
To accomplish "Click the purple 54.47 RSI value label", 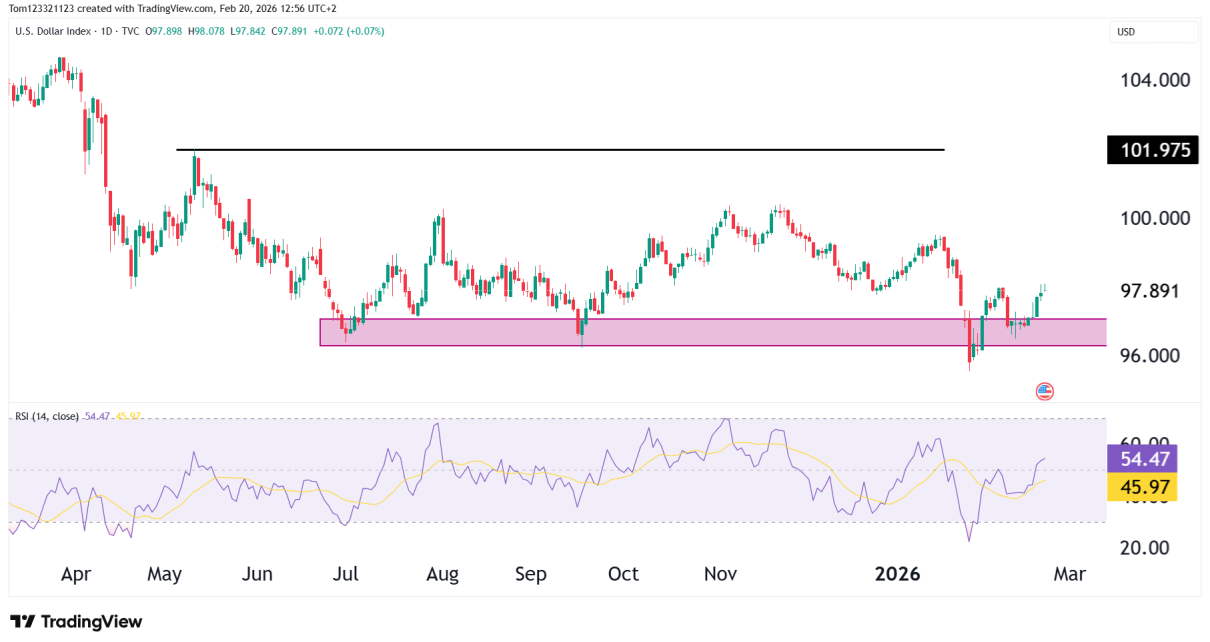I will tap(1142, 458).
